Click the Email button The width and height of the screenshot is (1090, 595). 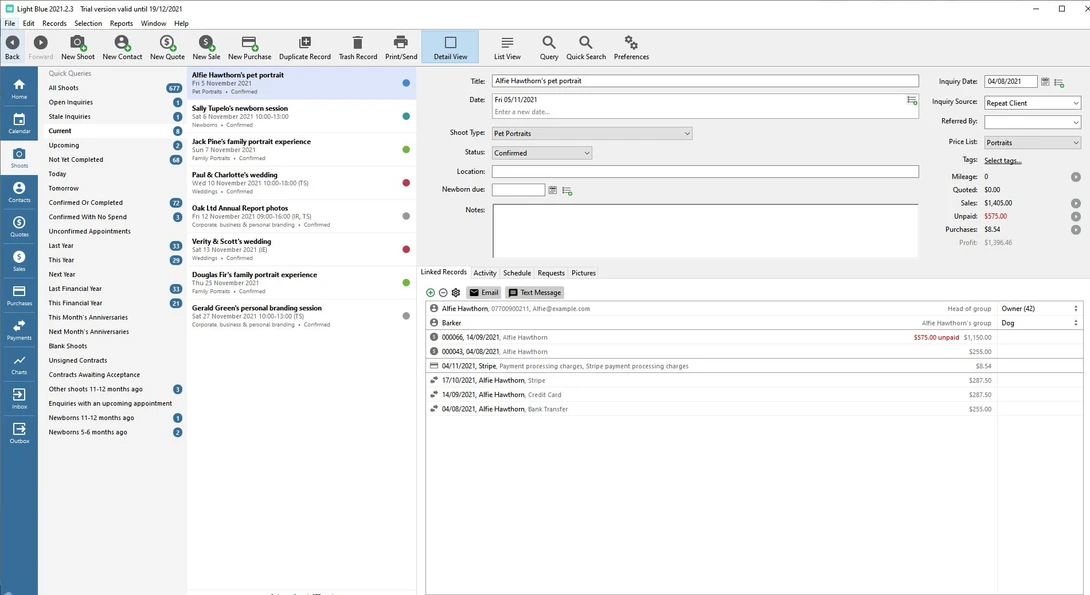click(484, 293)
